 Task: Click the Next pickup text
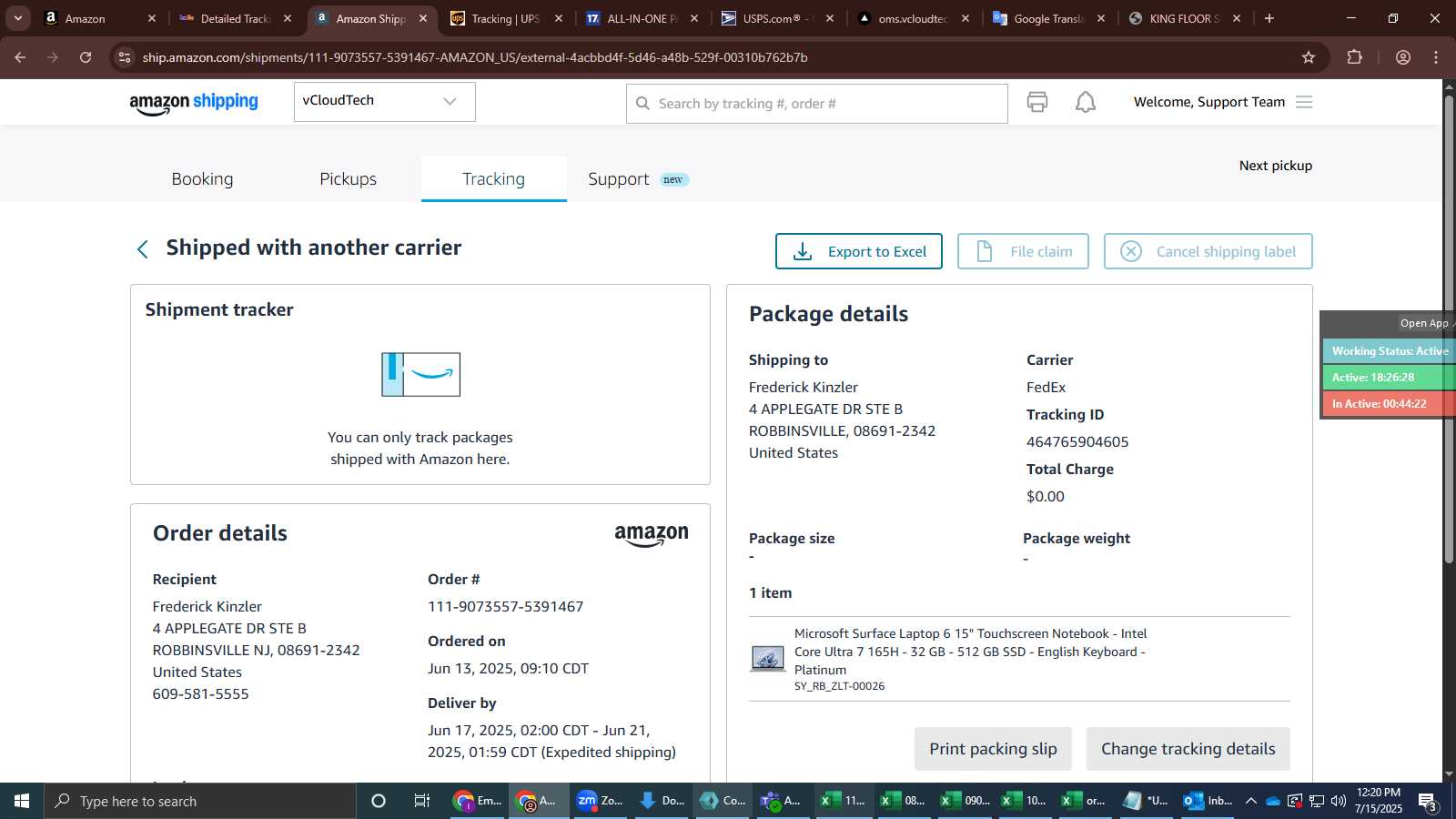pyautogui.click(x=1275, y=166)
